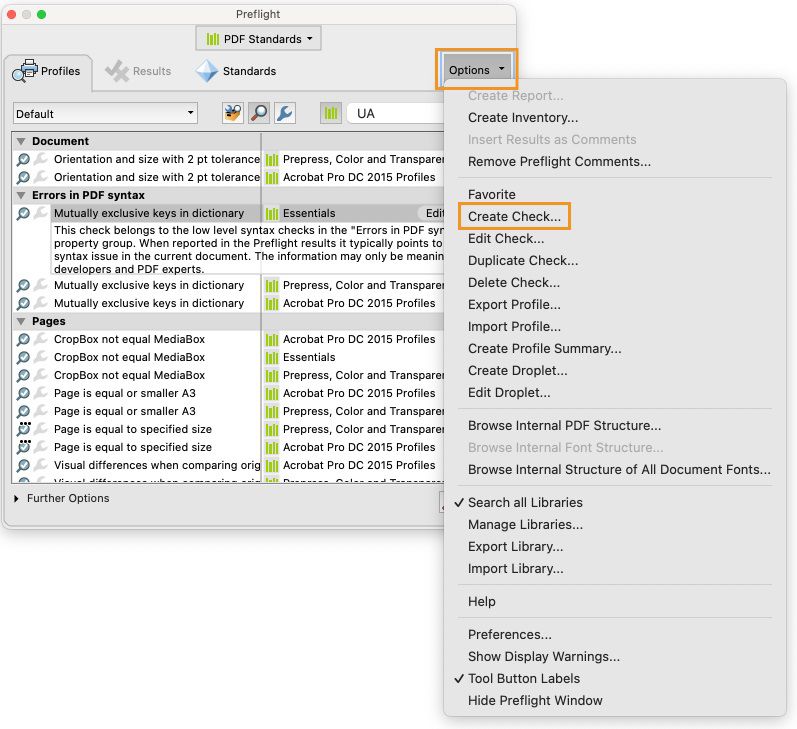Select 'Mutually exclusive keys in dictionary' Acrobat Pro DC row
Image resolution: width=797 pixels, height=729 pixels.
point(228,303)
